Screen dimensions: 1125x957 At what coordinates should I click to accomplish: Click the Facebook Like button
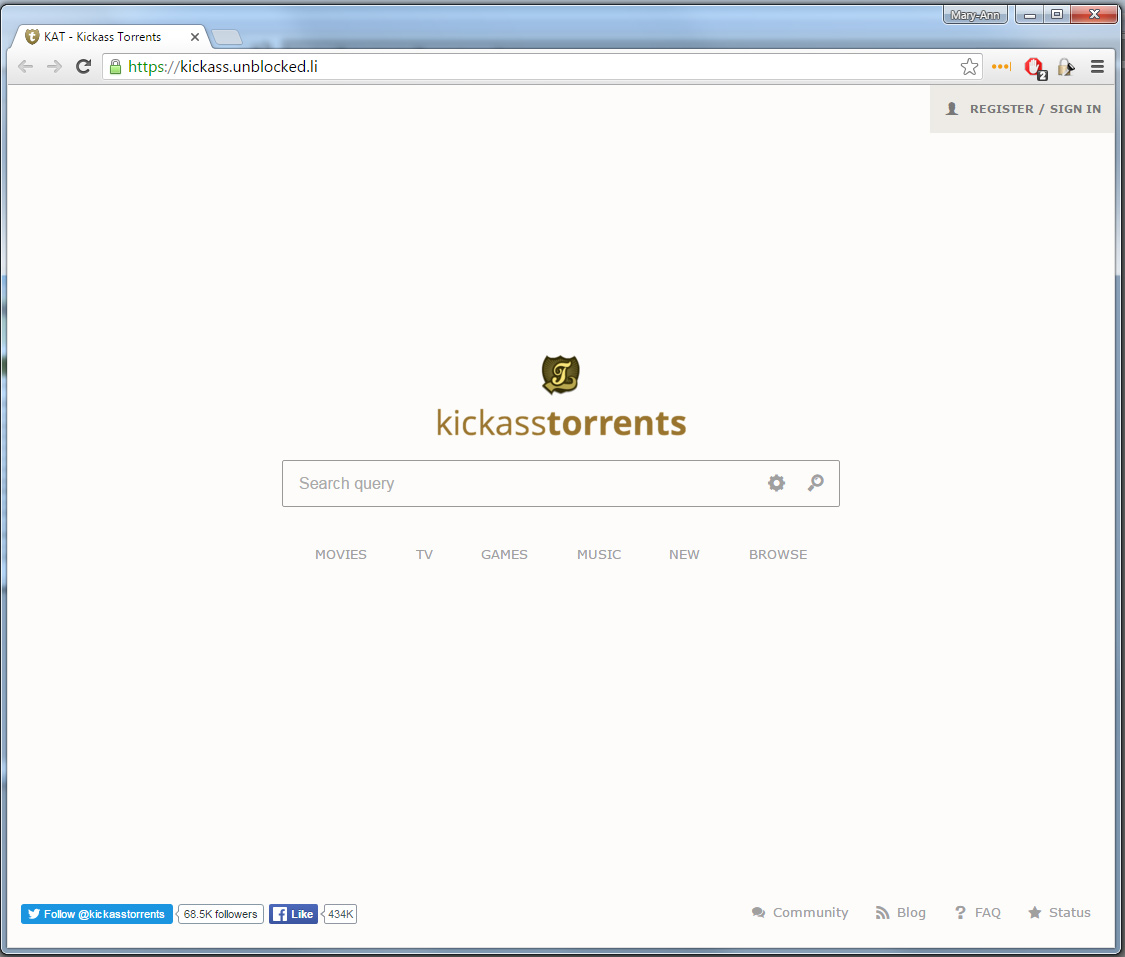(x=293, y=914)
